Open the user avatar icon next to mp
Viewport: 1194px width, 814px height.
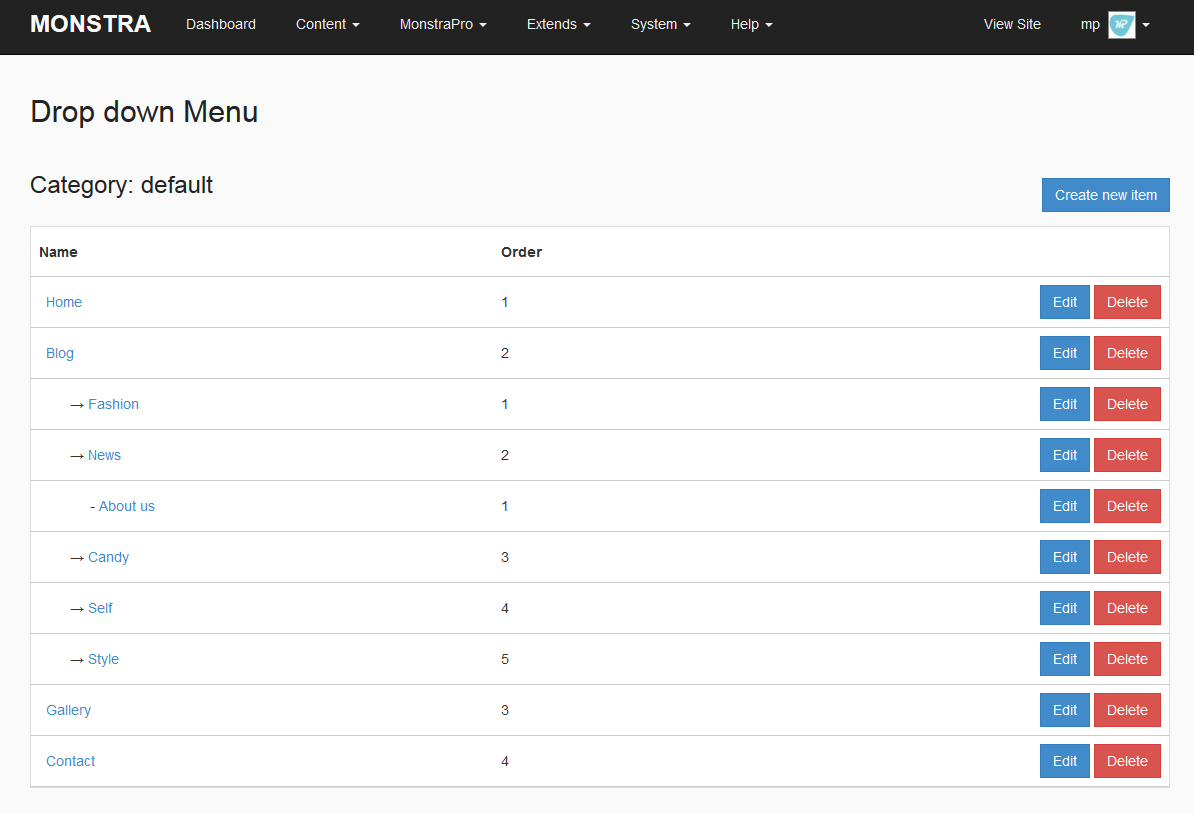pos(1121,24)
